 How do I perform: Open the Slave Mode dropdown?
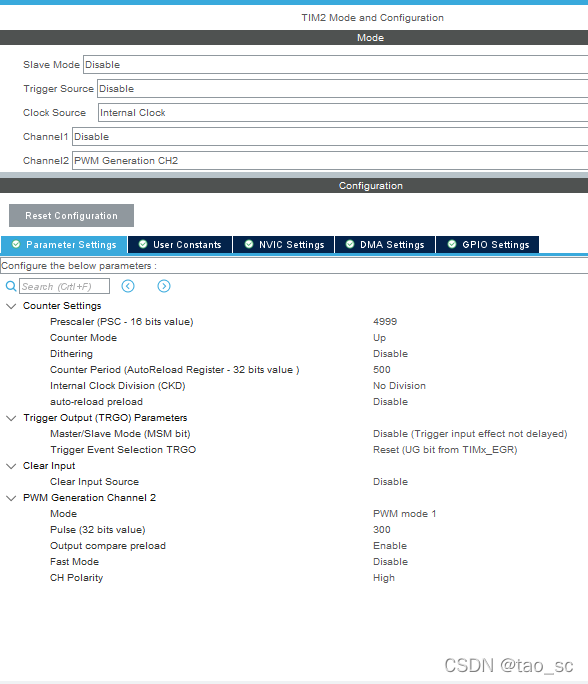(x=335, y=65)
